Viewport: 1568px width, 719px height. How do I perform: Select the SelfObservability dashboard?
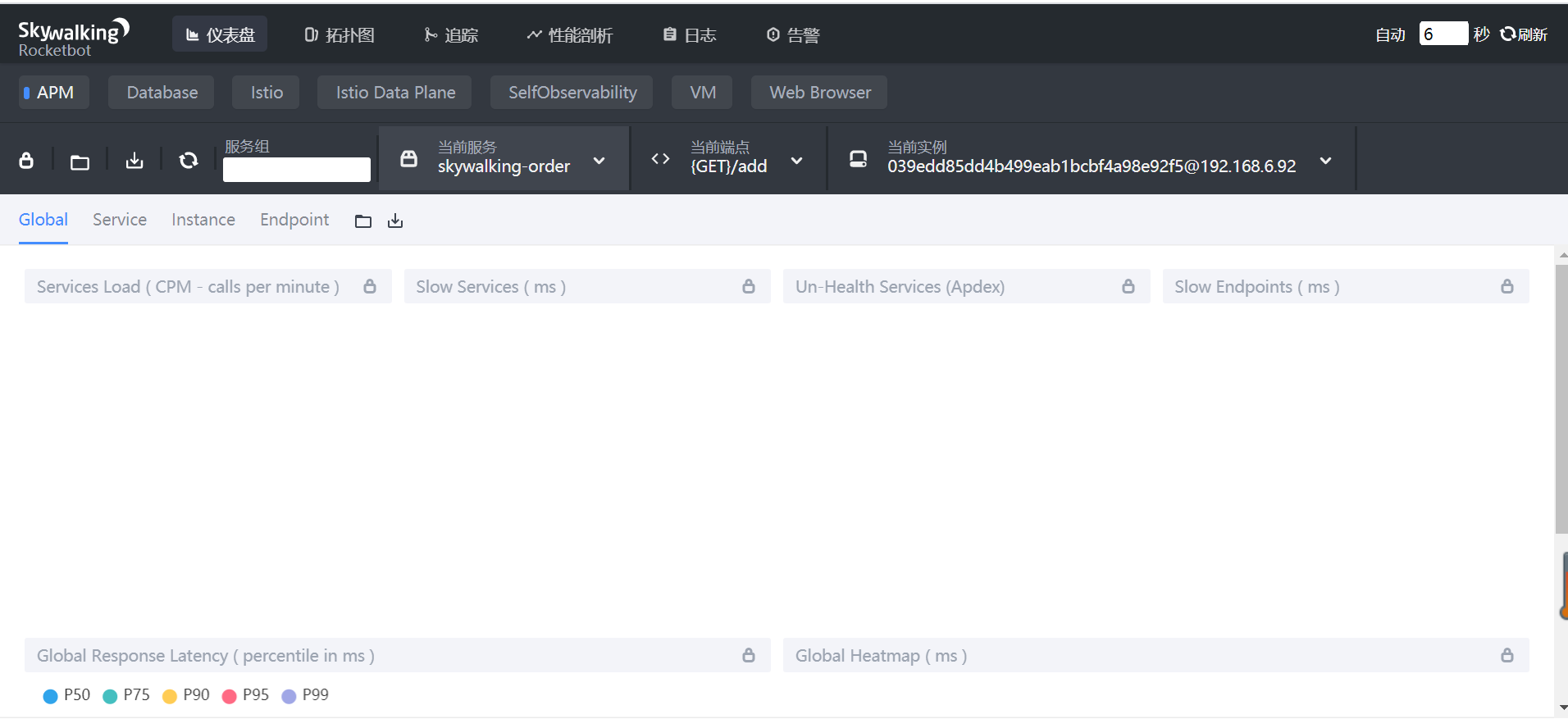pos(572,92)
